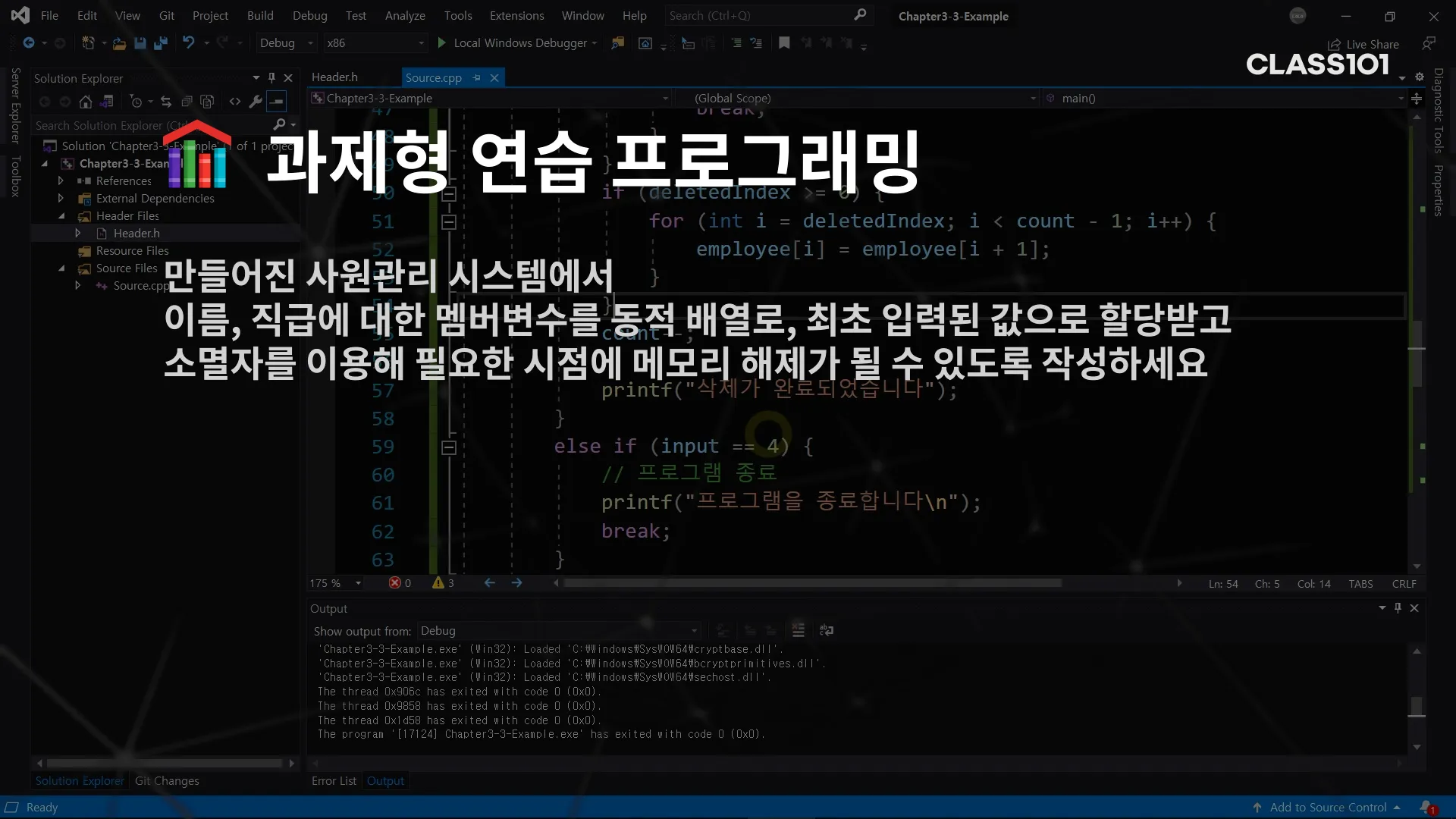Toggle auto-hide pin on Solution Explorer
The width and height of the screenshot is (1456, 819).
pyautogui.click(x=271, y=77)
